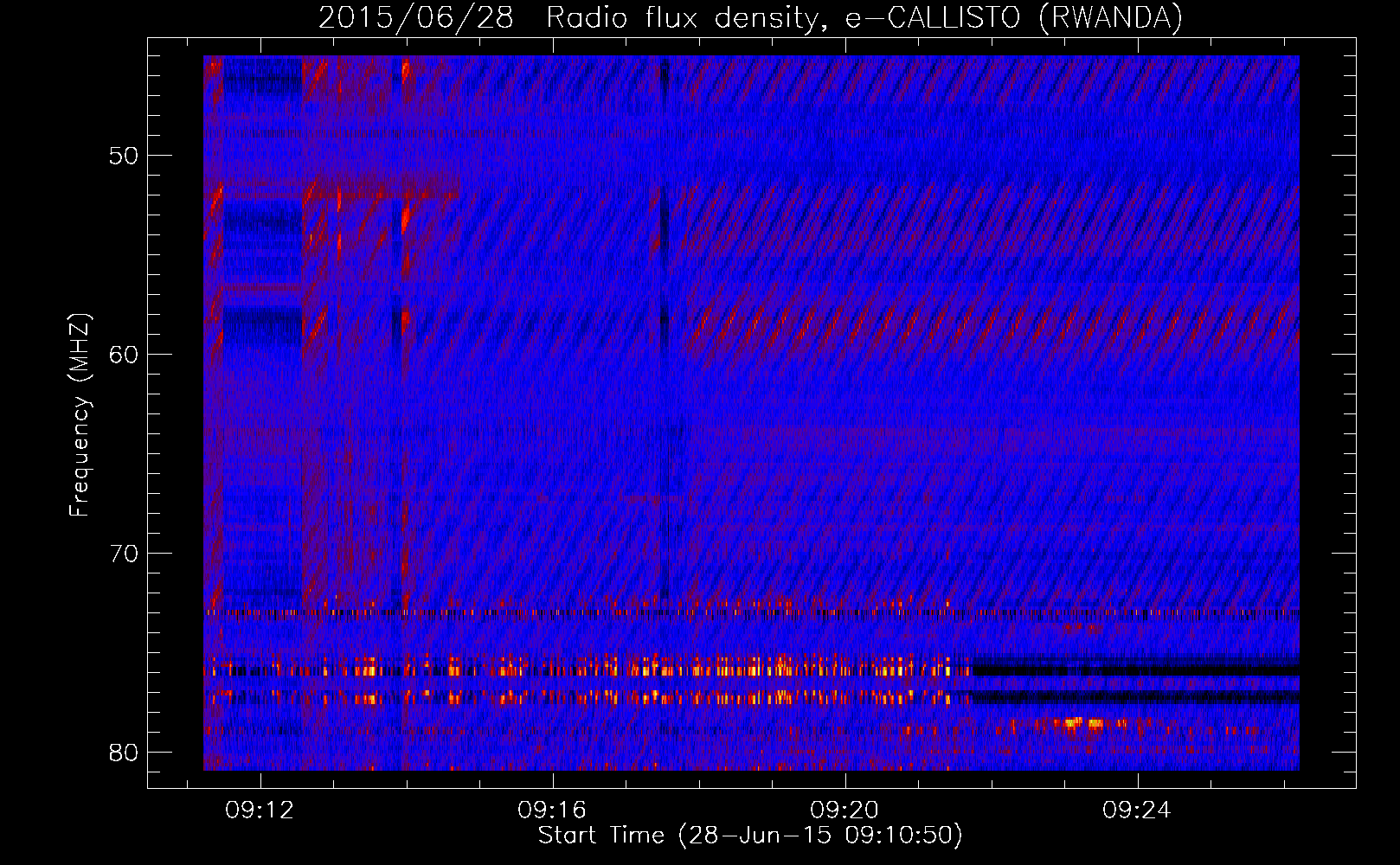Viewport: 1400px width, 865px height.
Task: Click the 09:24 time tick label
Action: [x=1137, y=810]
